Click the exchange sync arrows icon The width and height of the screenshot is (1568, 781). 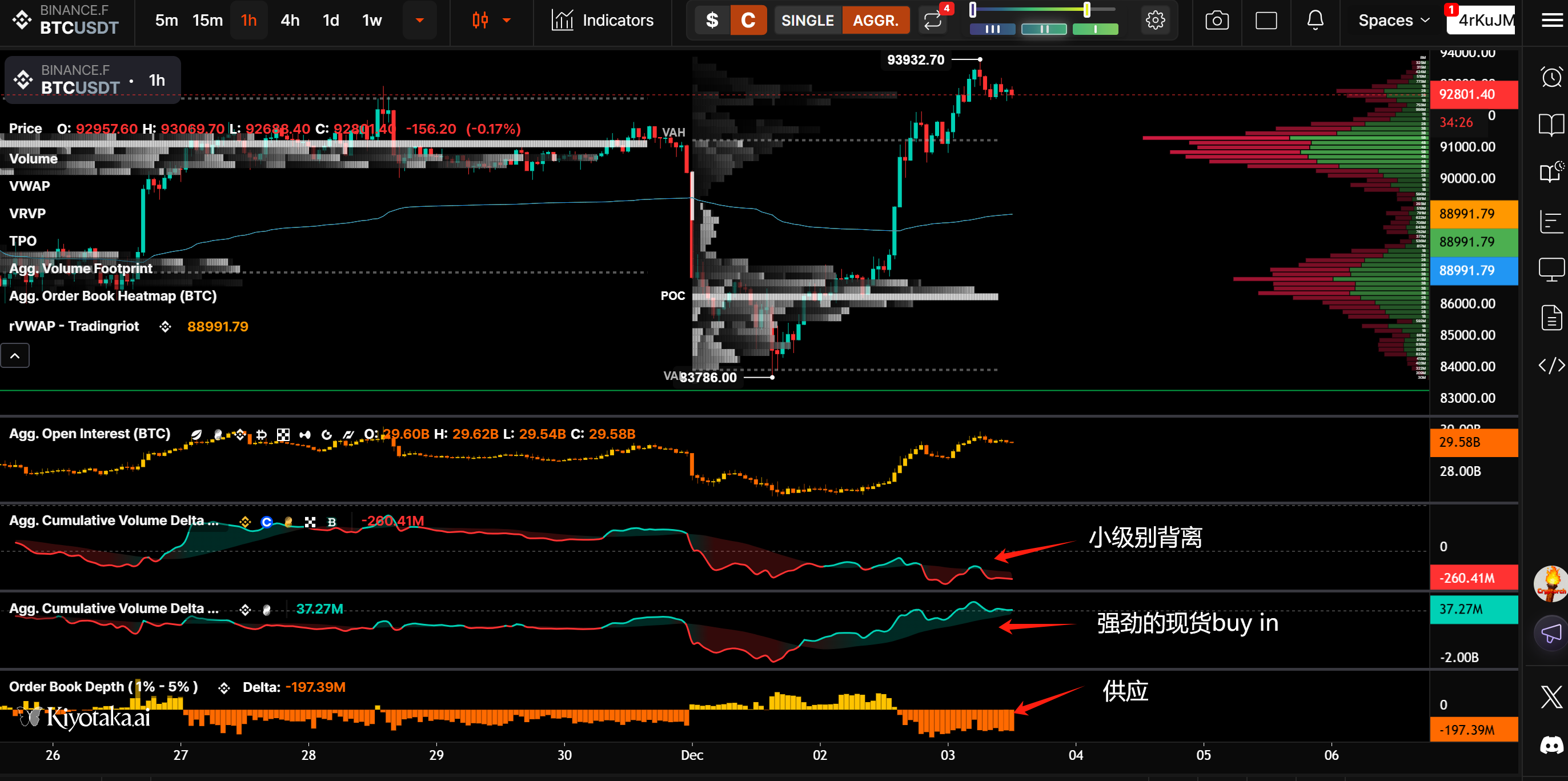933,21
